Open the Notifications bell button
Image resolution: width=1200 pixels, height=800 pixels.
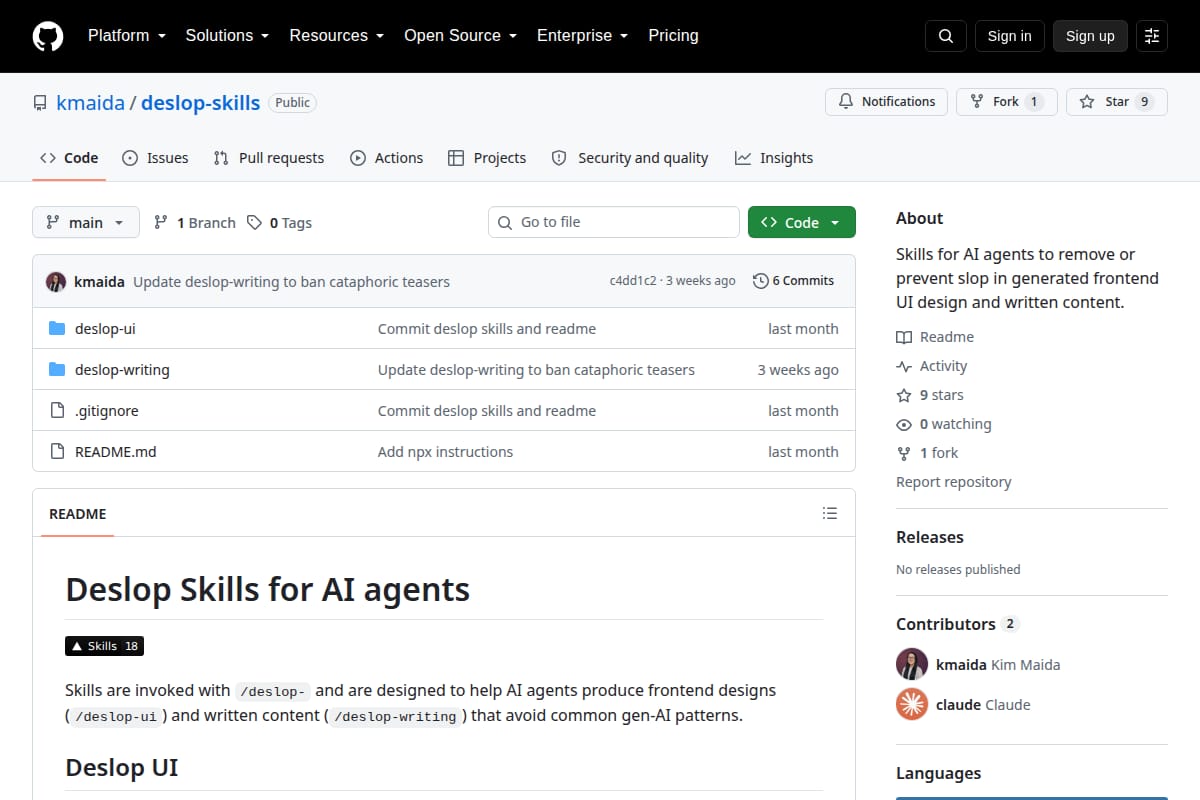pos(886,102)
